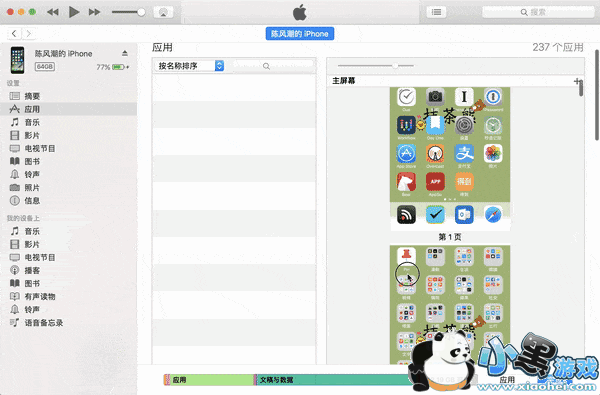The height and width of the screenshot is (395, 600).
Task: Select the red AppSo app icon
Action: coord(435,182)
